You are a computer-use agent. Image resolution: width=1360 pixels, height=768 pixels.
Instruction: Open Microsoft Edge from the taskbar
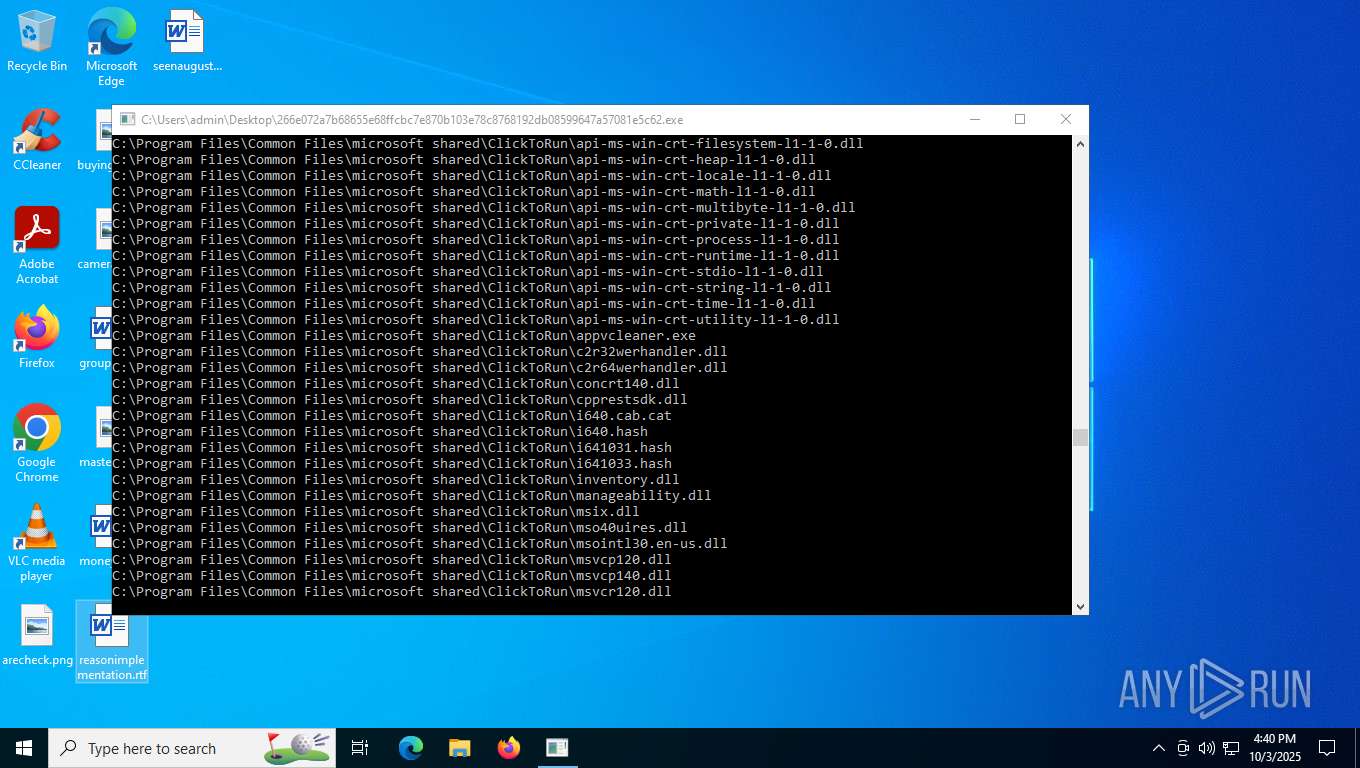[x=411, y=748]
